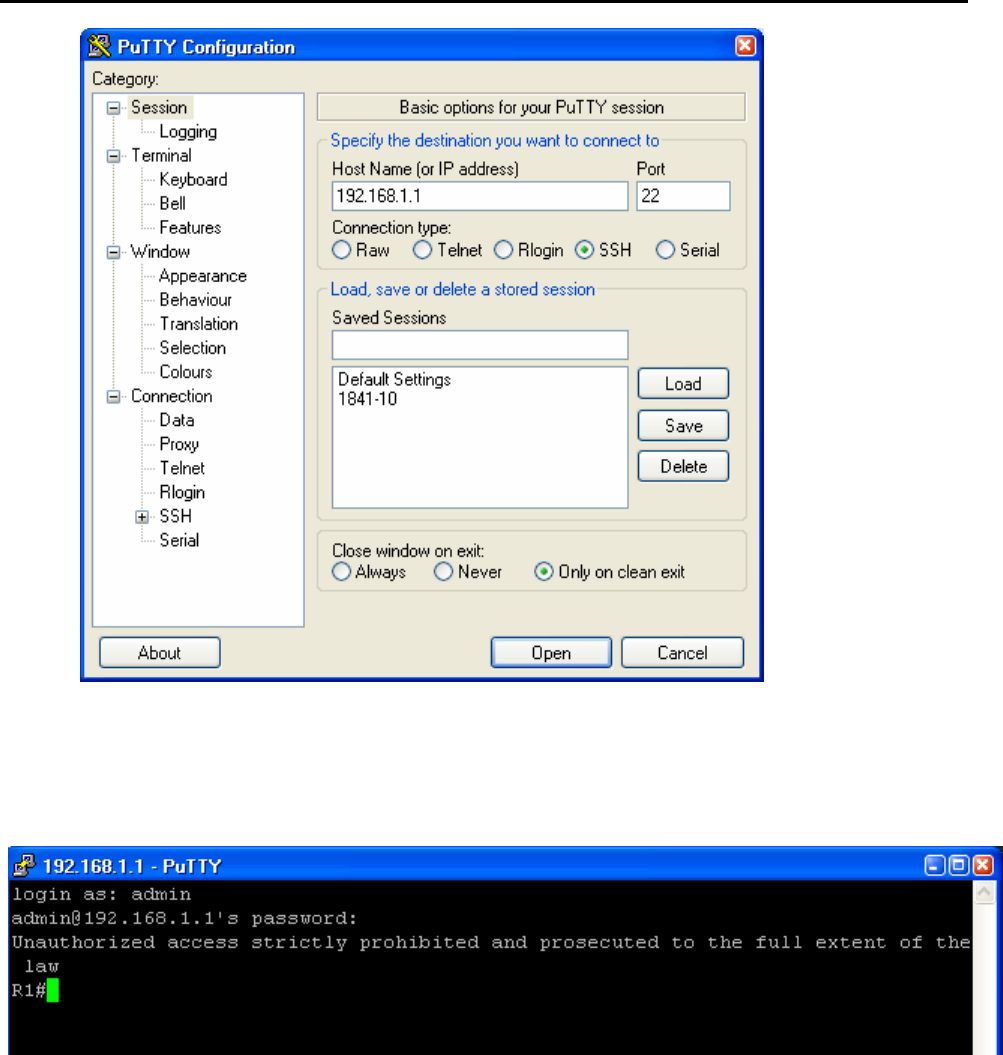1003x1055 pixels.
Task: Open the Terminal category
Action: coord(161,155)
